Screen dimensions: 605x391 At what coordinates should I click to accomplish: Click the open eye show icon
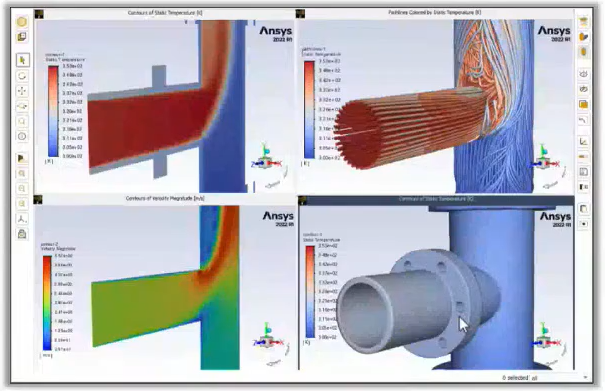583,74
